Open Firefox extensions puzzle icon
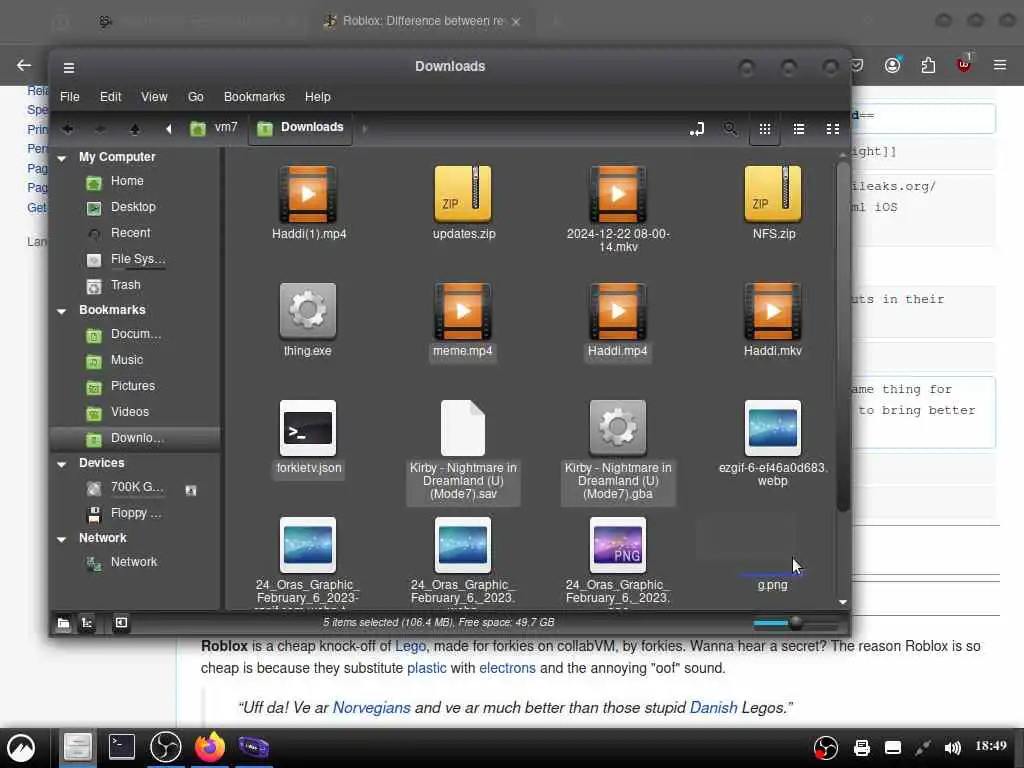 click(928, 65)
